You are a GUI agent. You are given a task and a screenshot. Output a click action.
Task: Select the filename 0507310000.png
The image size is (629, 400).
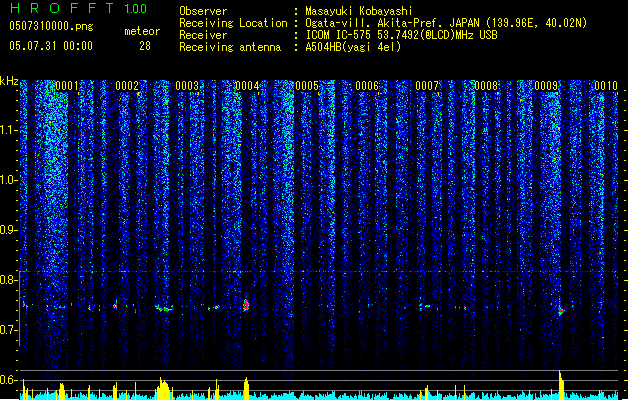click(51, 27)
